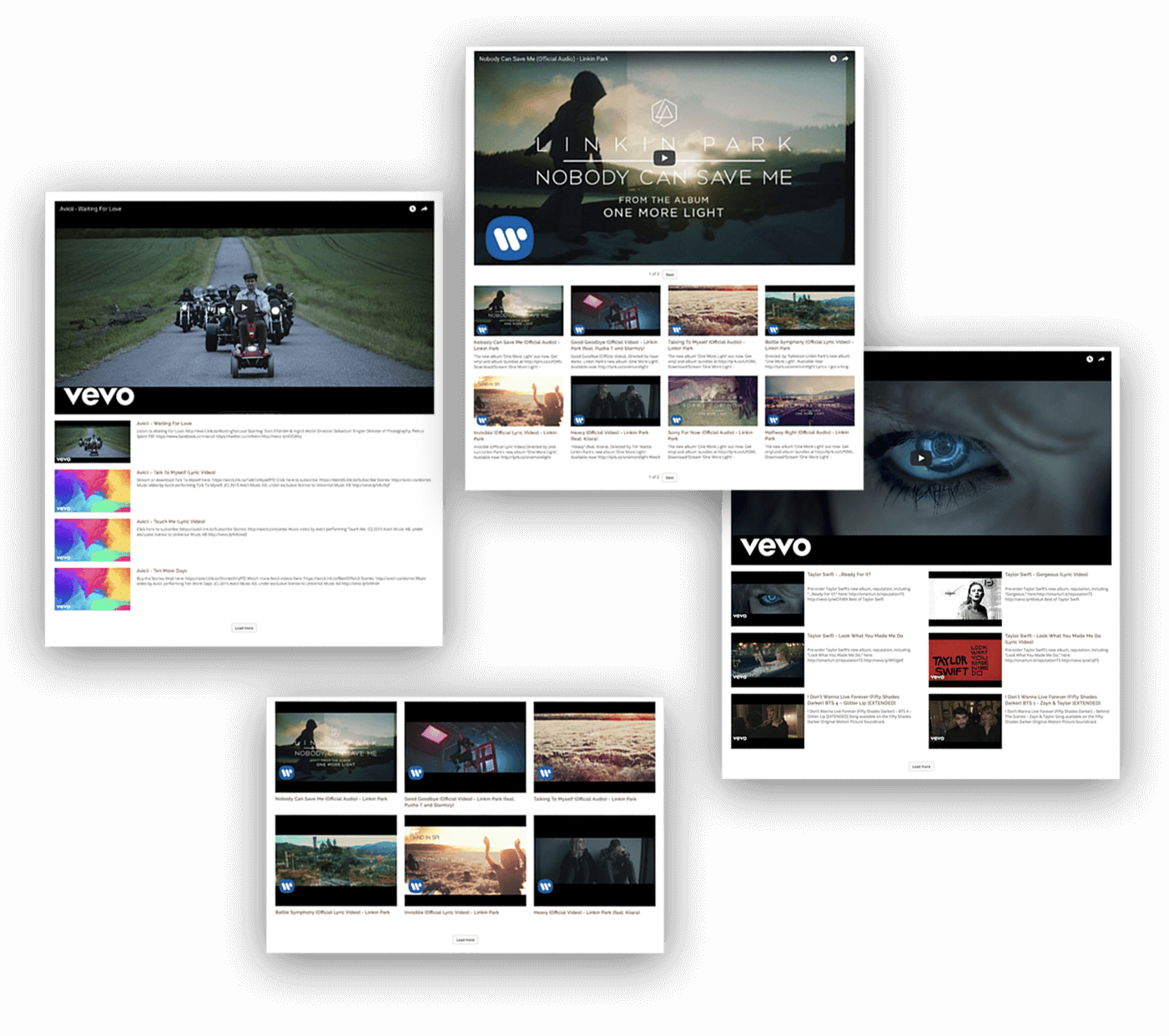Click Load More in the Avicii playlist
This screenshot has width=1169, height=1036.
pos(244,627)
